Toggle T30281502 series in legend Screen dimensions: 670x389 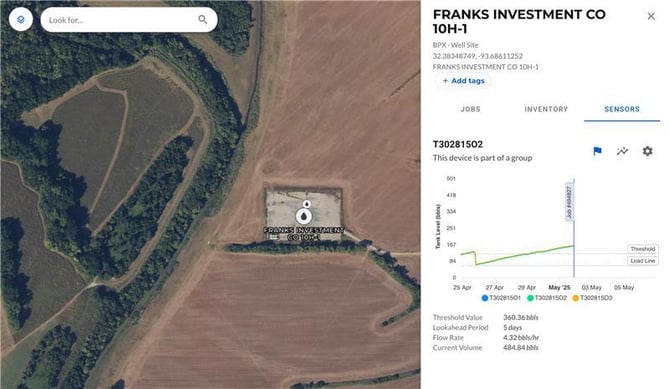[547, 298]
